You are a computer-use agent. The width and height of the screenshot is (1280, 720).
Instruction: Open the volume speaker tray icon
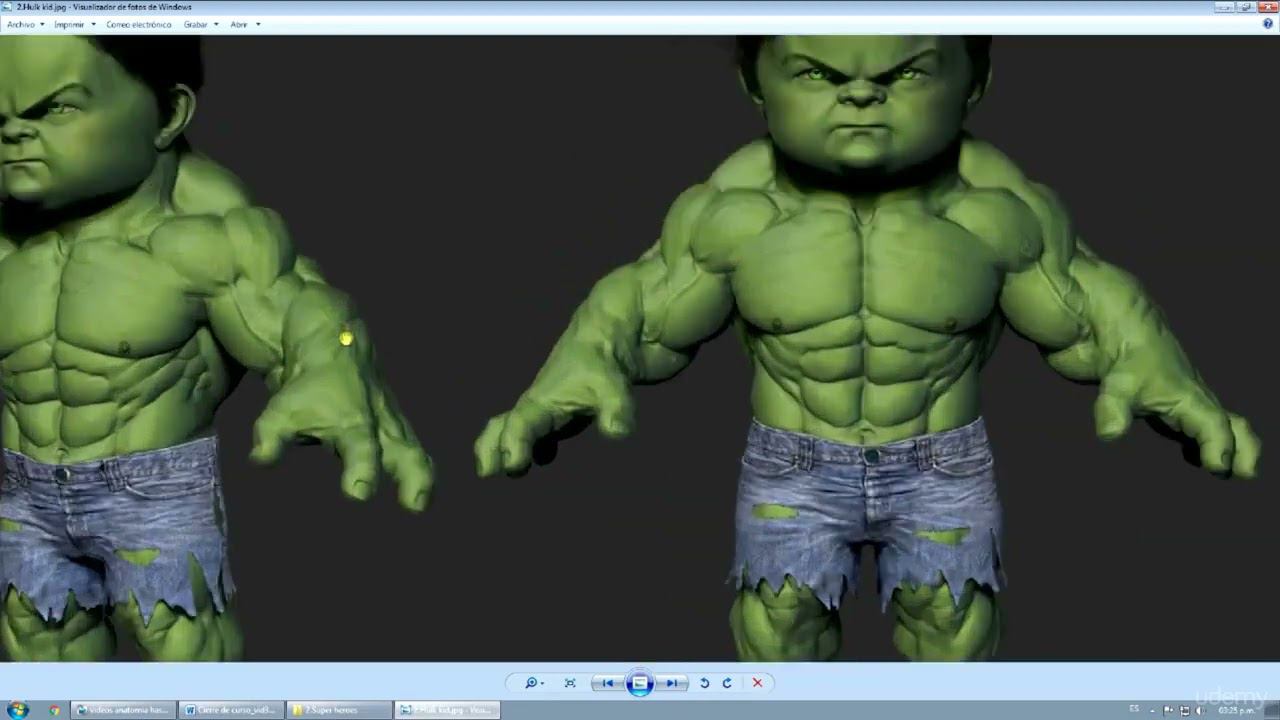(1202, 710)
